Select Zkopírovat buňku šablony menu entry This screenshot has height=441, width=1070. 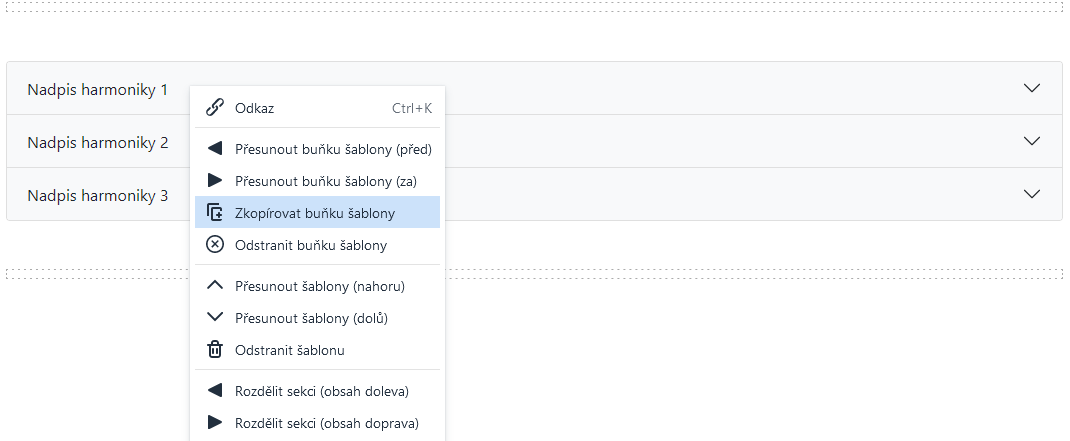click(317, 212)
